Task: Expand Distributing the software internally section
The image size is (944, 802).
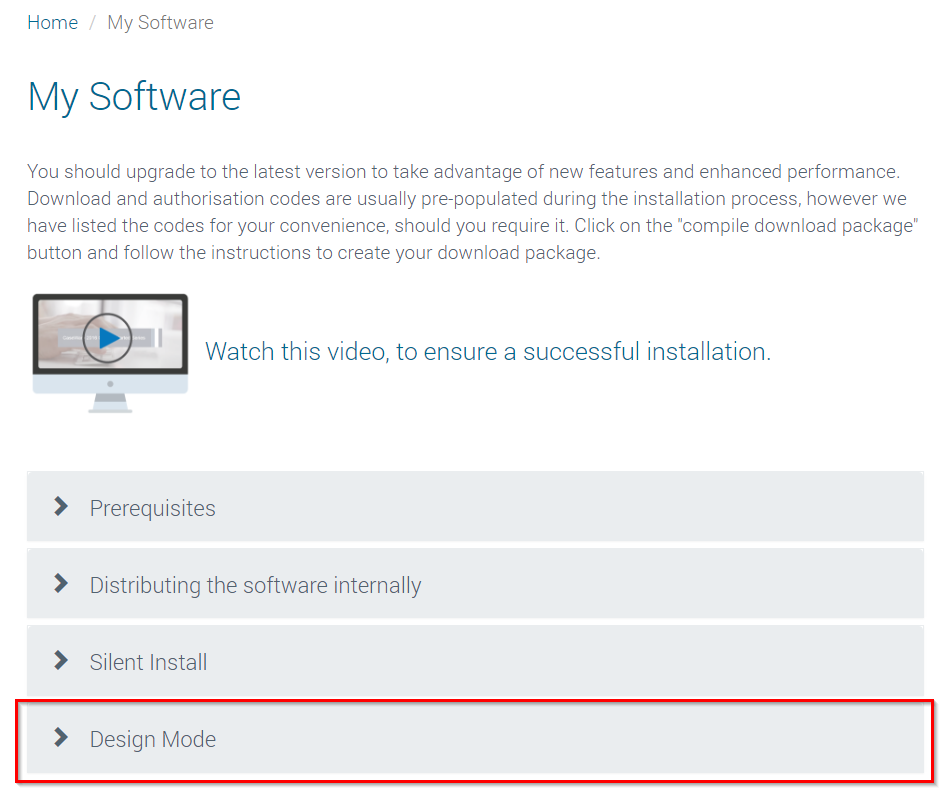Action: (x=255, y=585)
